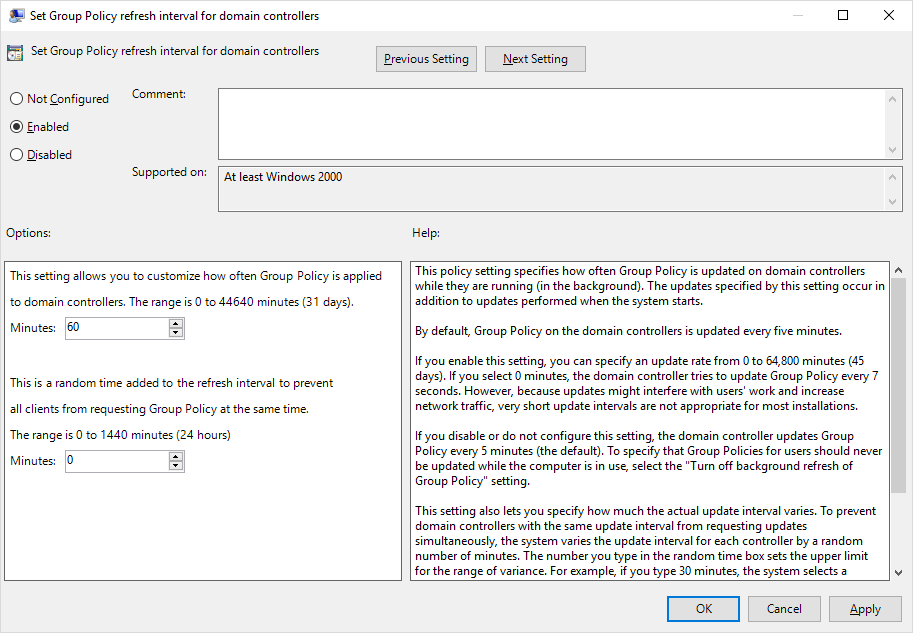
Task: Click into the Comment text box
Action: (x=550, y=123)
